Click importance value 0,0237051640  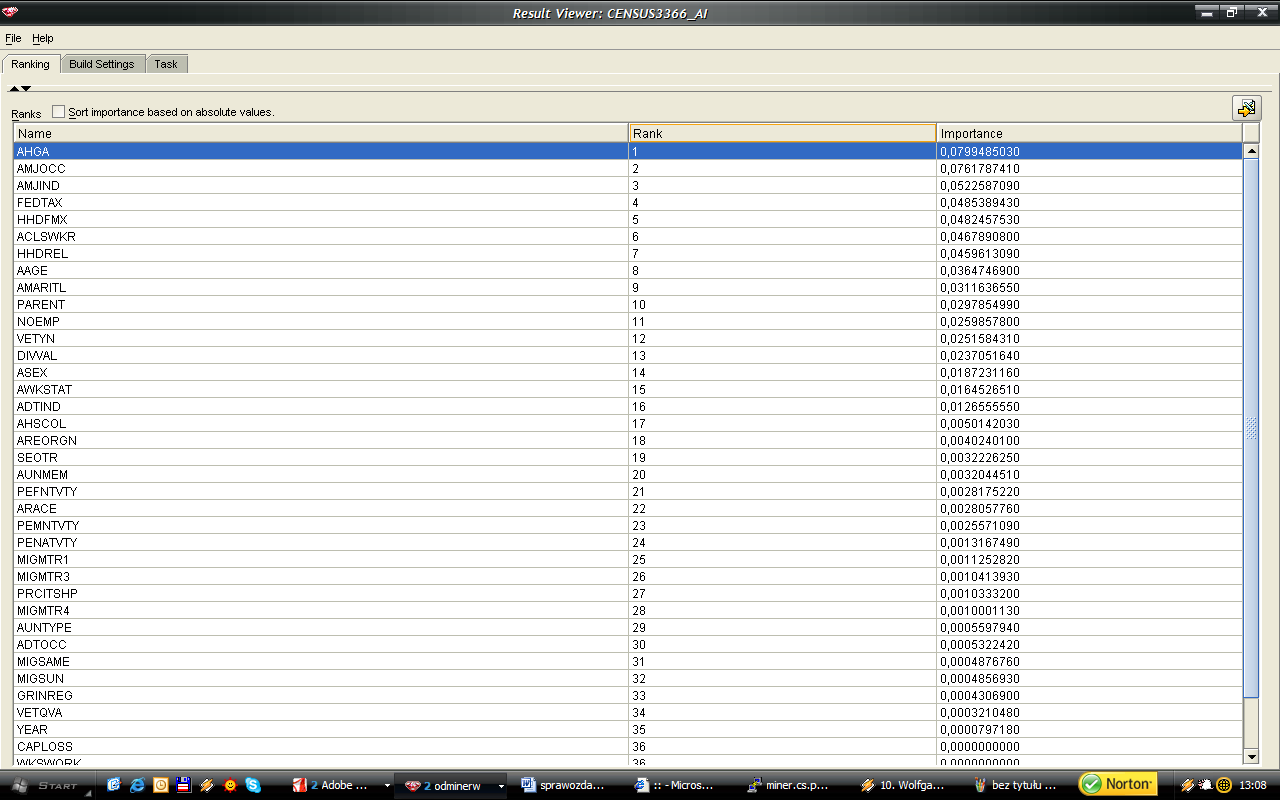tap(980, 355)
